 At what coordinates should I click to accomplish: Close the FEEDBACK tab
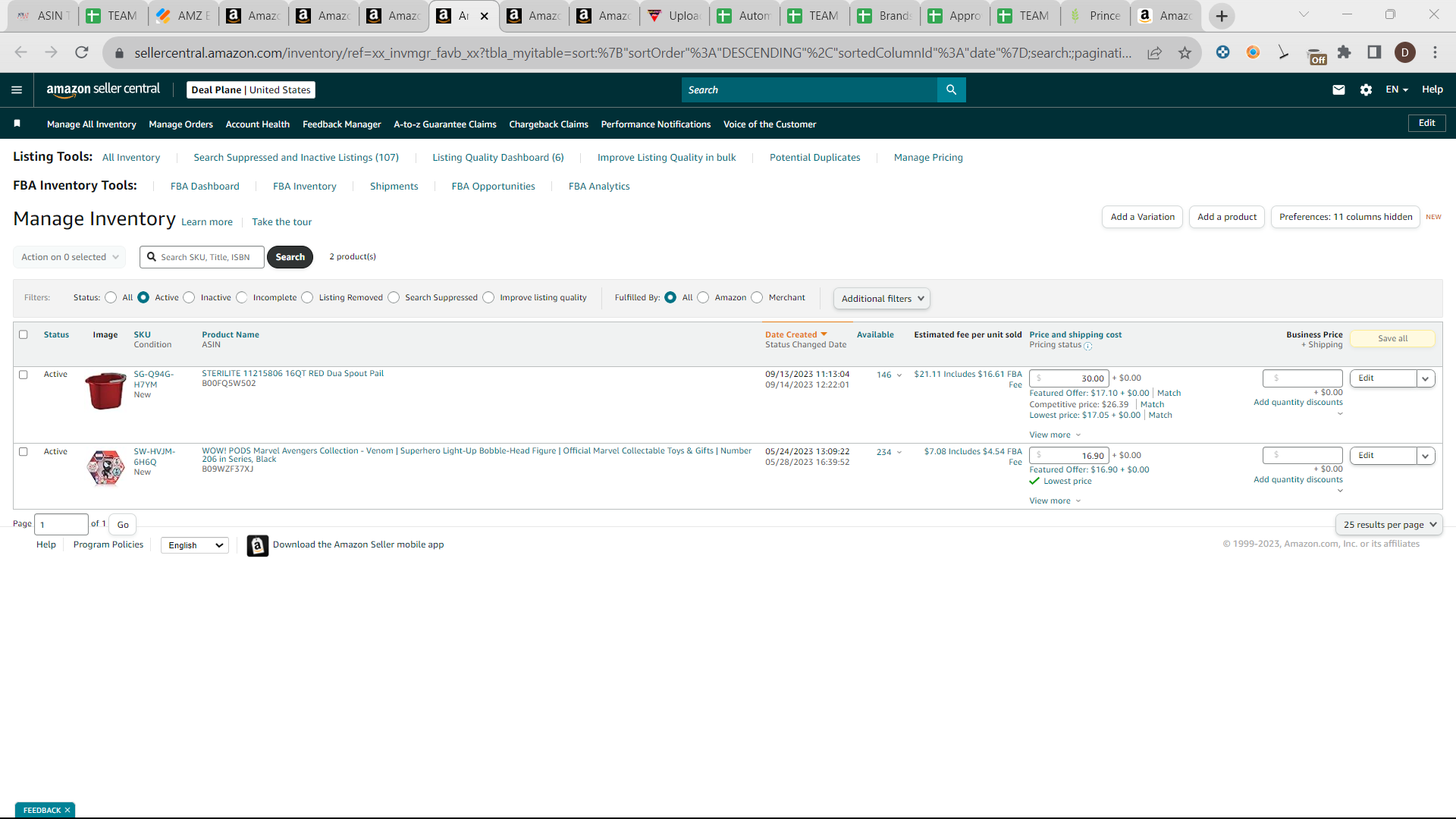pyautogui.click(x=67, y=810)
